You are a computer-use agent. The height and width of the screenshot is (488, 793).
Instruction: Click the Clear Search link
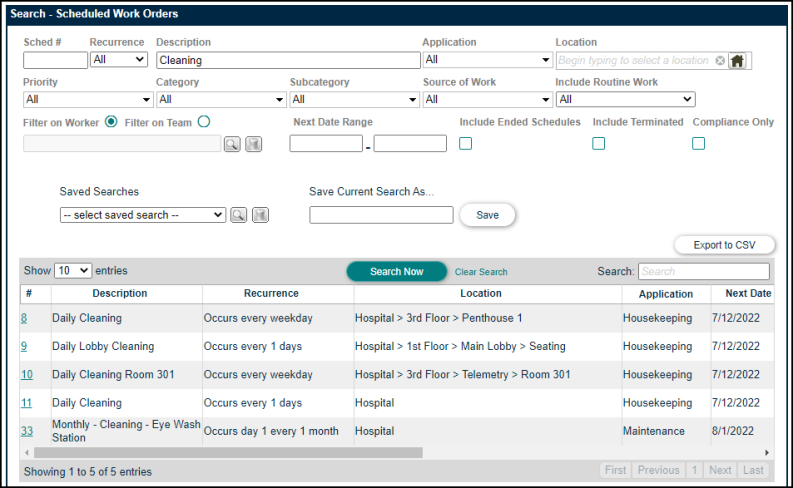481,272
